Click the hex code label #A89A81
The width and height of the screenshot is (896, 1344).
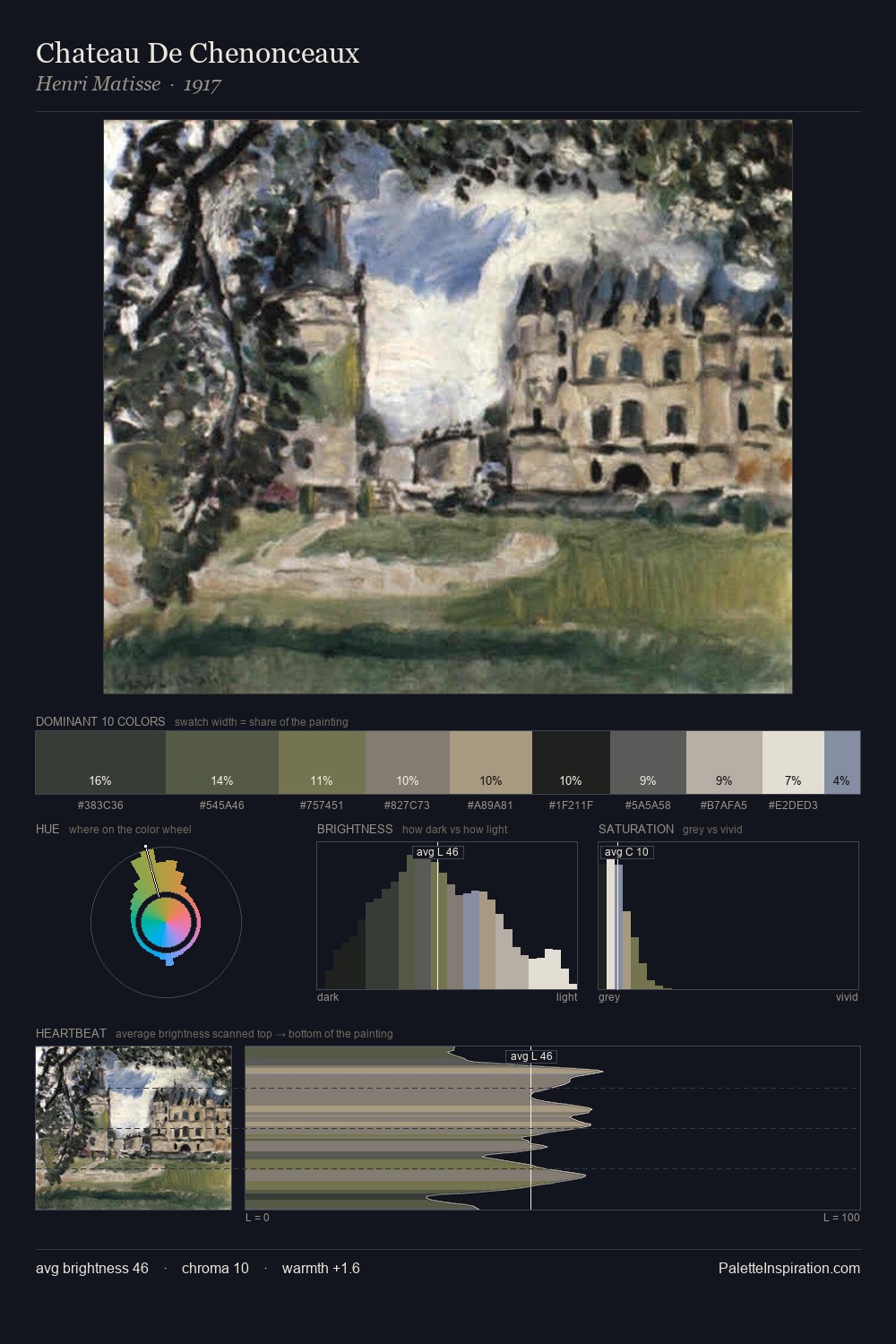[491, 806]
